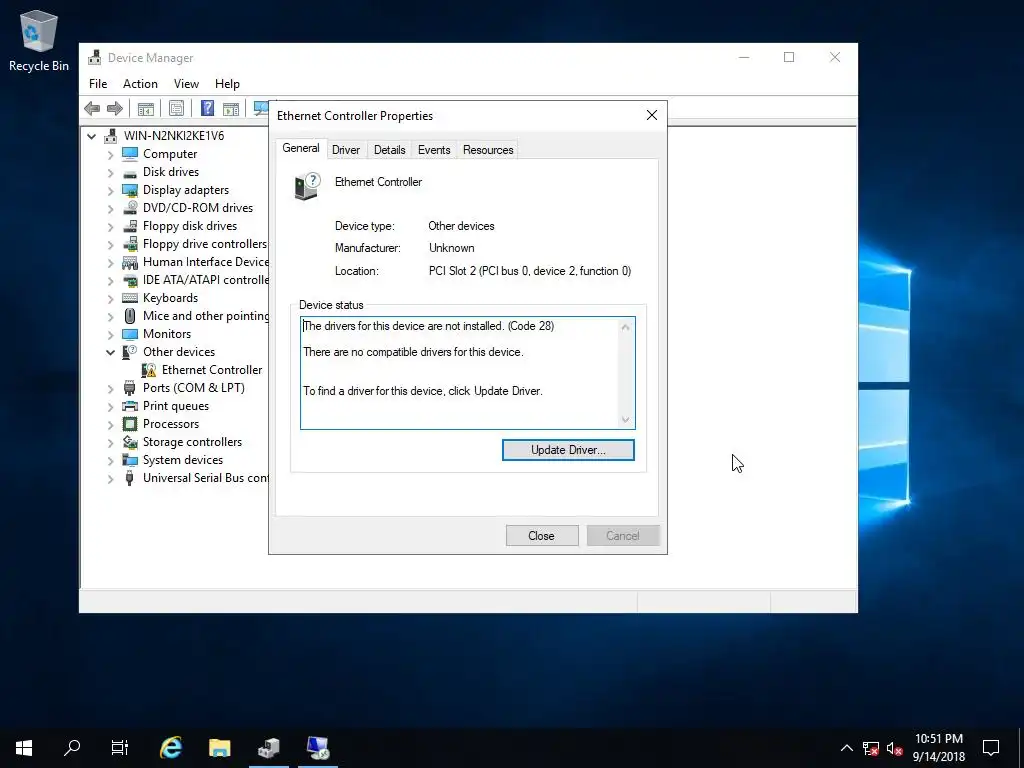Screen dimensions: 1024x768
Task: Click the Monitors icon in device tree
Action: pos(130,334)
